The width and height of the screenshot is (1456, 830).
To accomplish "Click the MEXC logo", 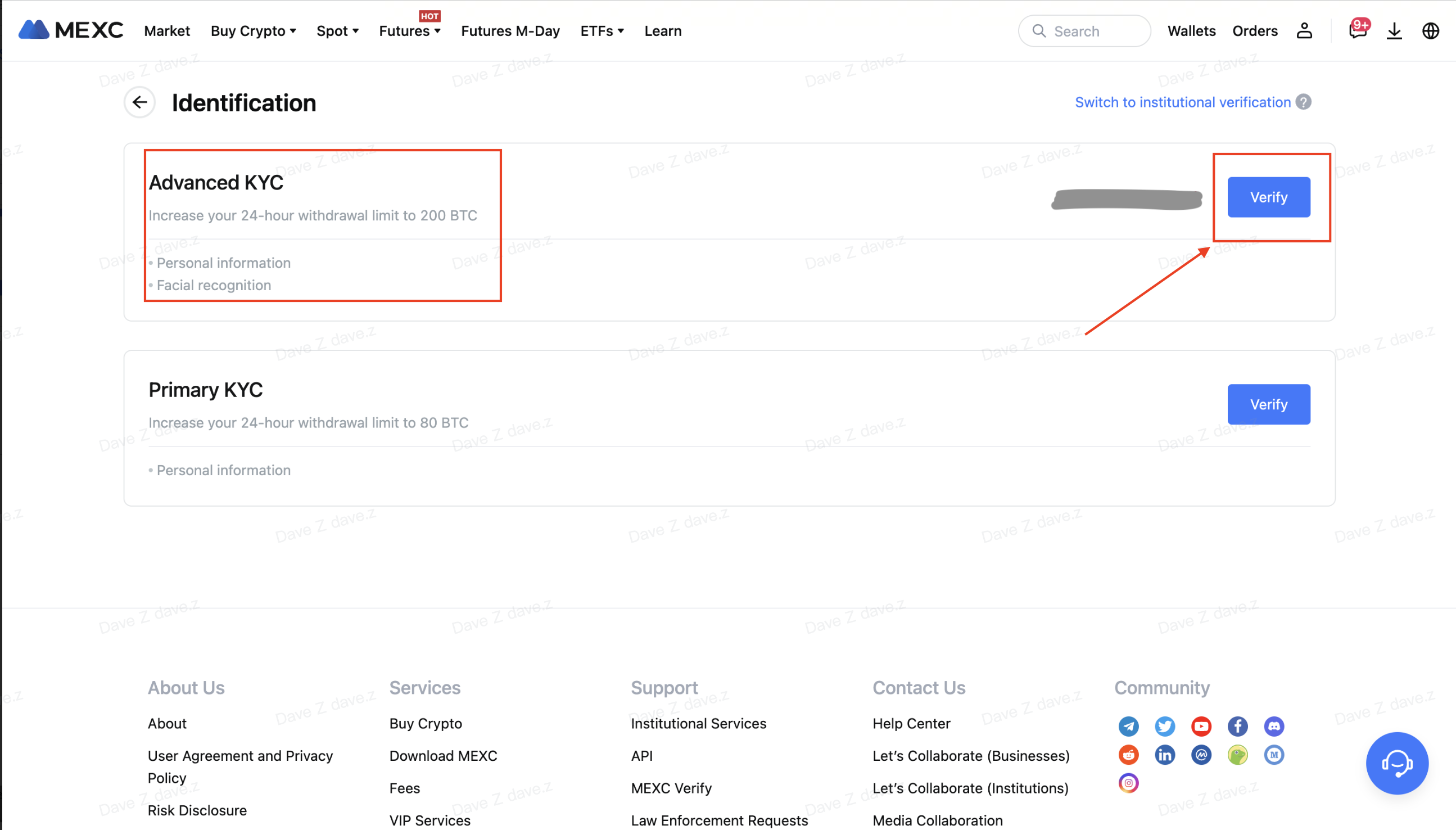I will point(71,30).
